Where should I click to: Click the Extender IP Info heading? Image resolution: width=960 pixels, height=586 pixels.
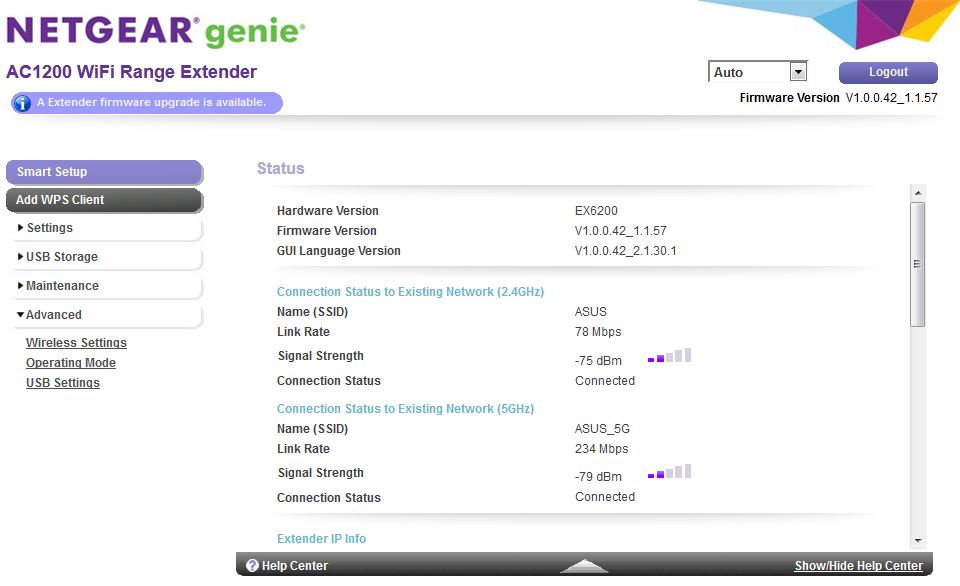click(x=321, y=539)
